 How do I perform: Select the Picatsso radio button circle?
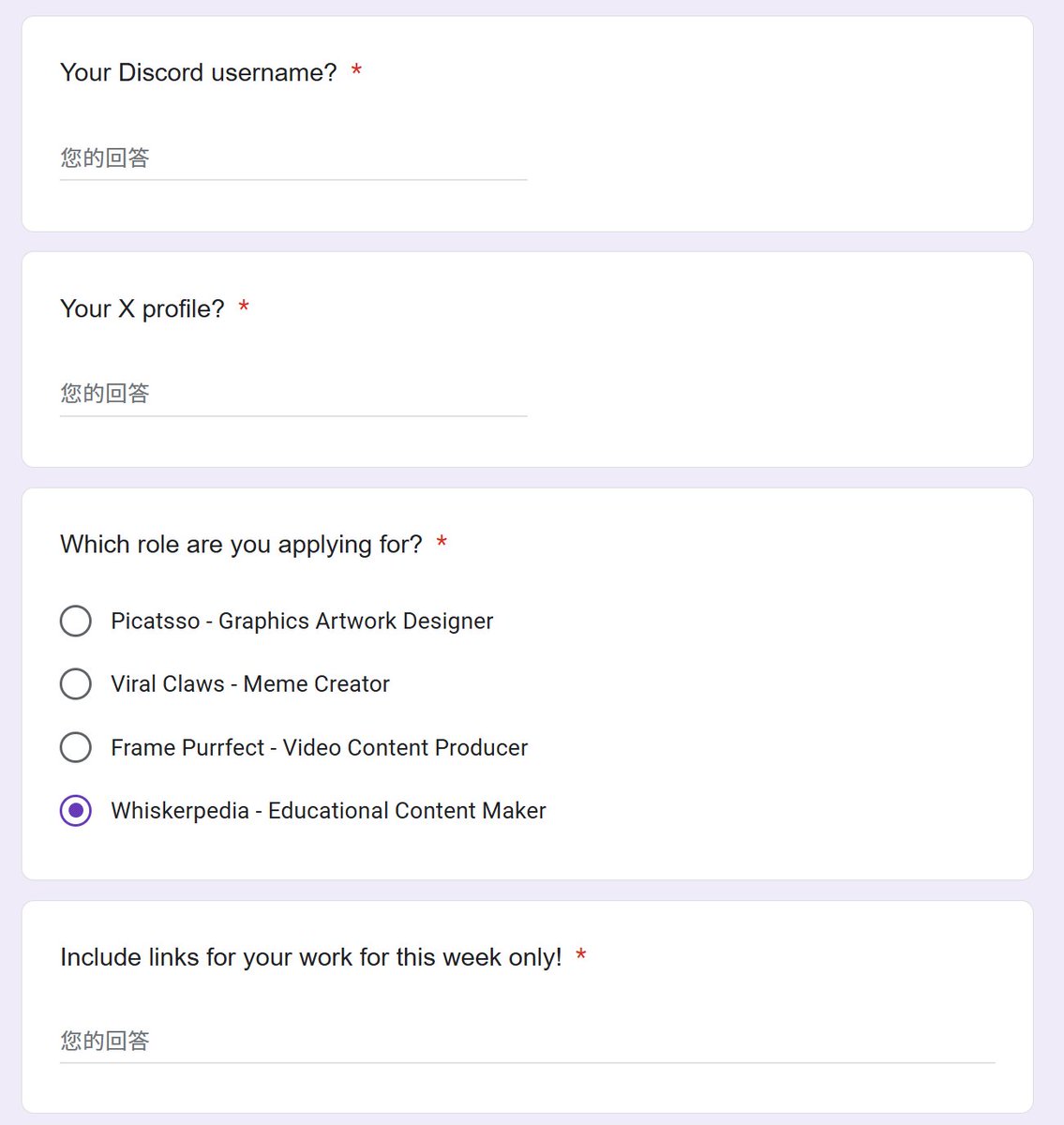76,621
